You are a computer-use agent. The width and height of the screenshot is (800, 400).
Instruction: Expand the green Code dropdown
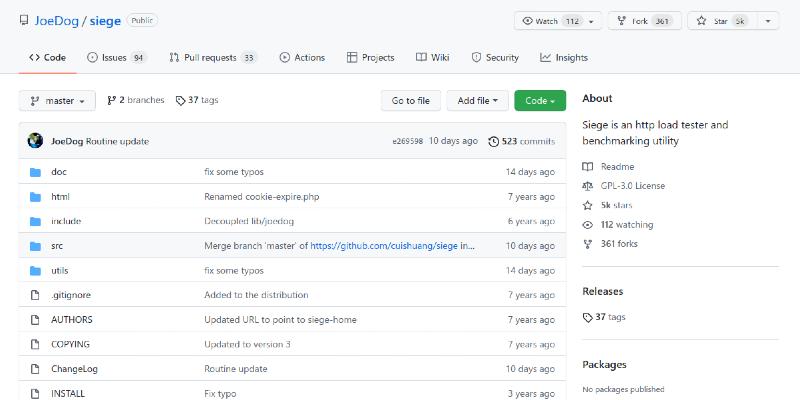click(x=540, y=101)
